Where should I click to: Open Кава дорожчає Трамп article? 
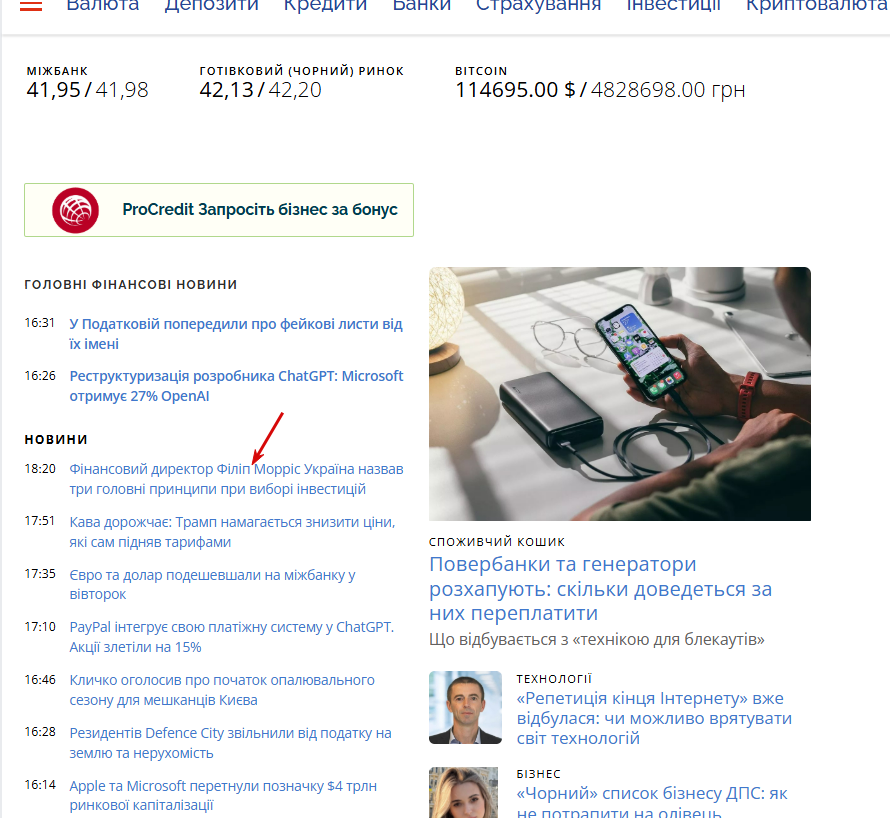[x=232, y=532]
